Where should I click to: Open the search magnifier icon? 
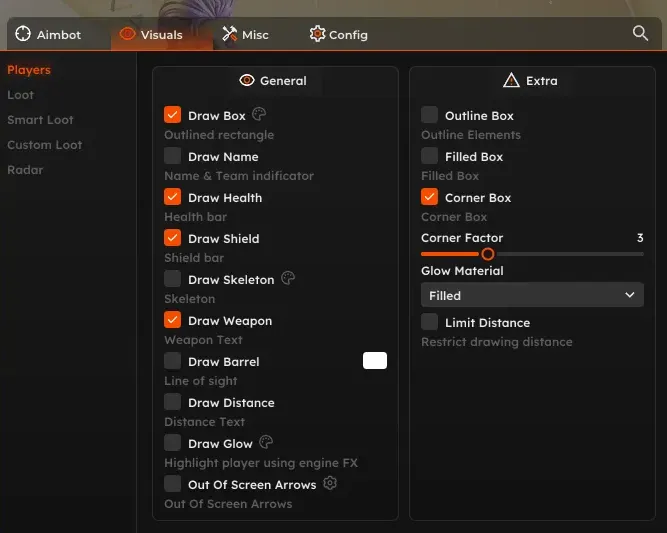coord(640,33)
